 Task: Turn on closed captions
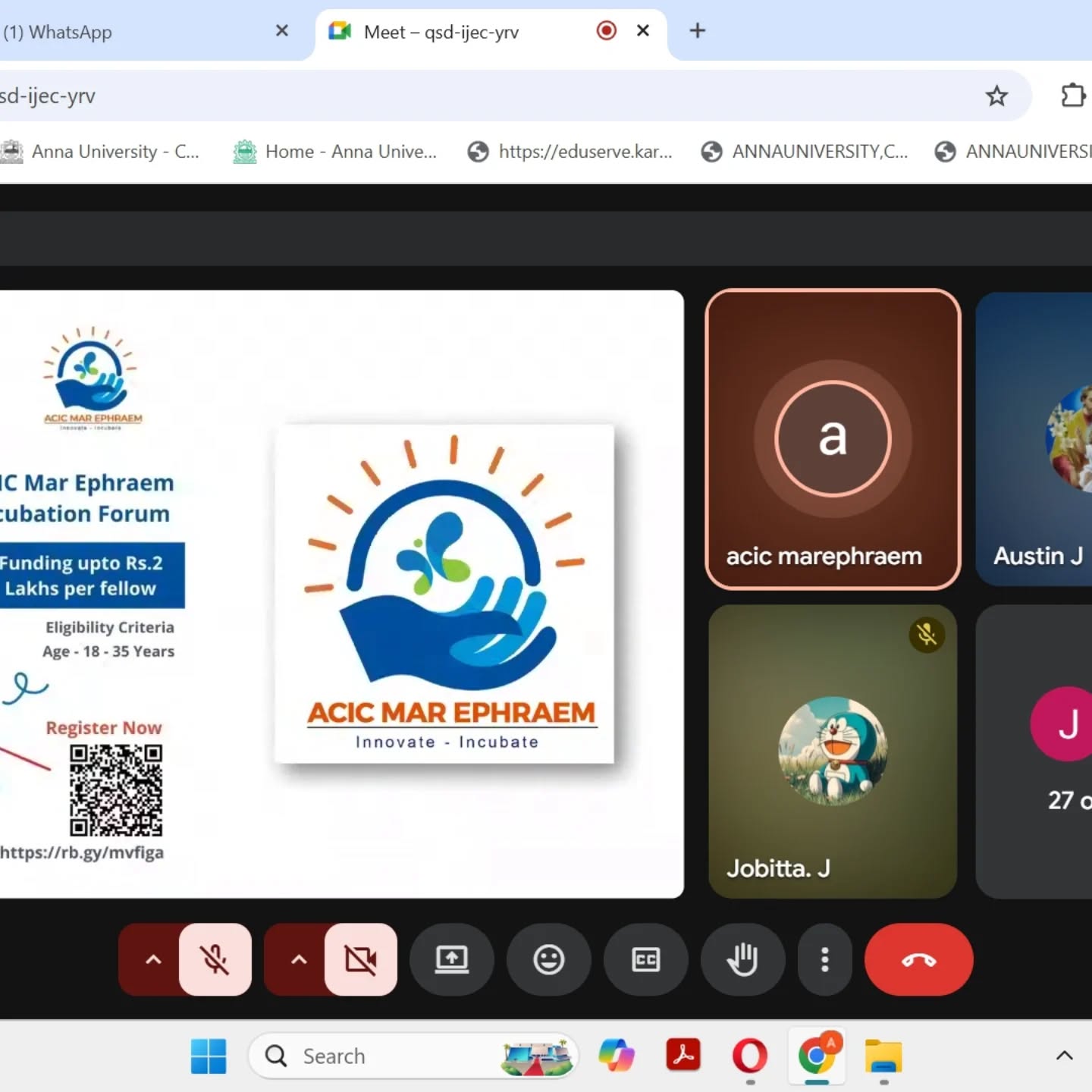pyautogui.click(x=646, y=959)
